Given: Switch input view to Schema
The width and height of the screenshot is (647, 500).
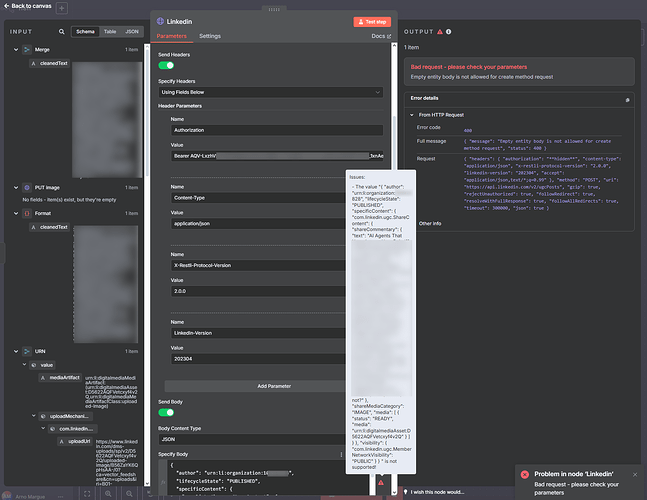Looking at the screenshot, I should [85, 31].
